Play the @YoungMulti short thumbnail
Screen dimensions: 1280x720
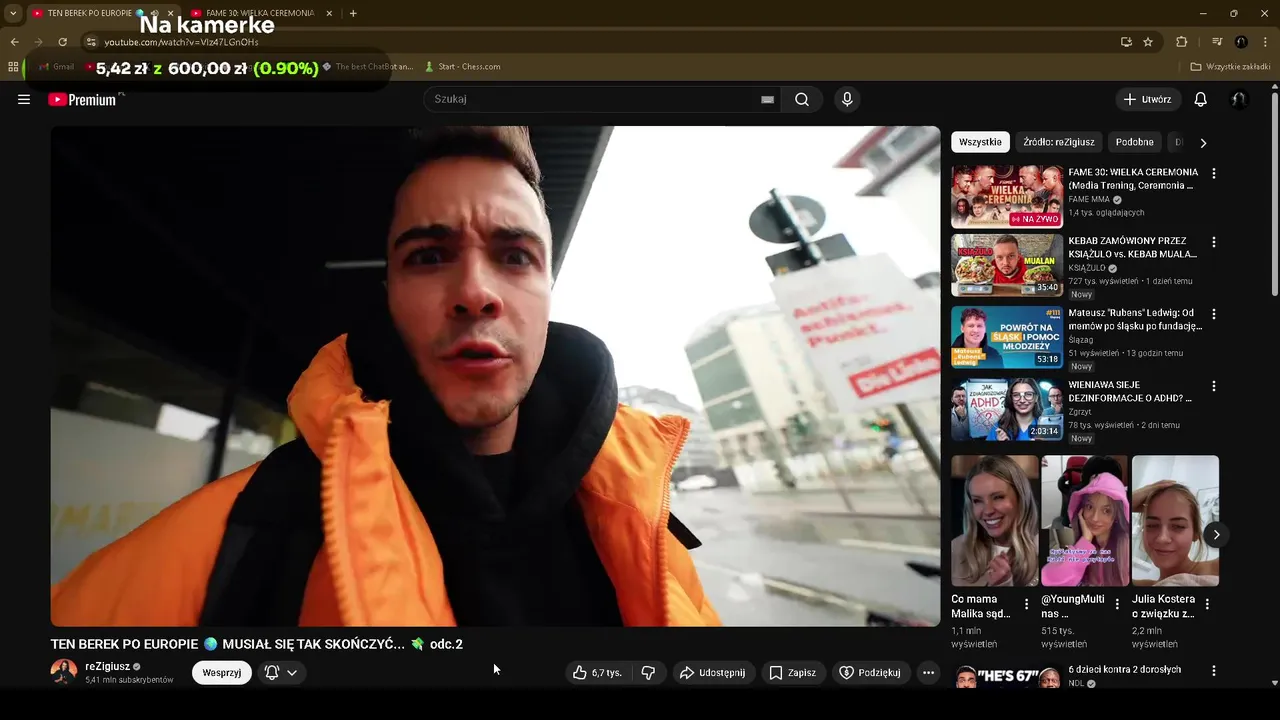[1085, 521]
